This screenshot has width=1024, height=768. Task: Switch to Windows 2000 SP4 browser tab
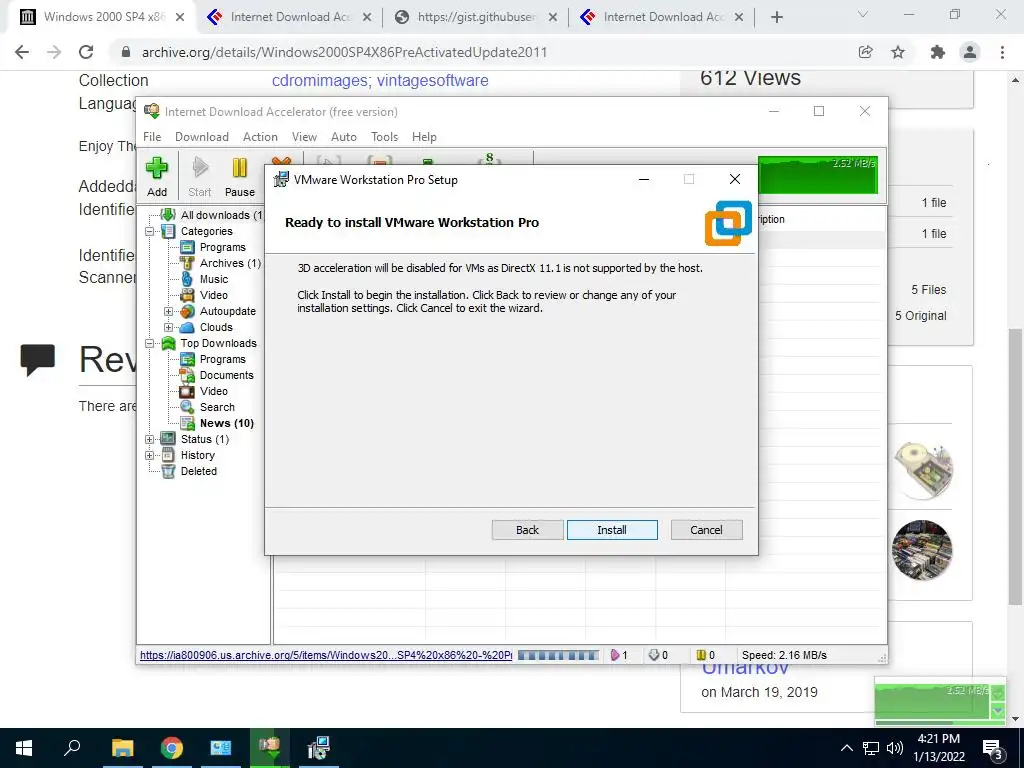[x=104, y=17]
